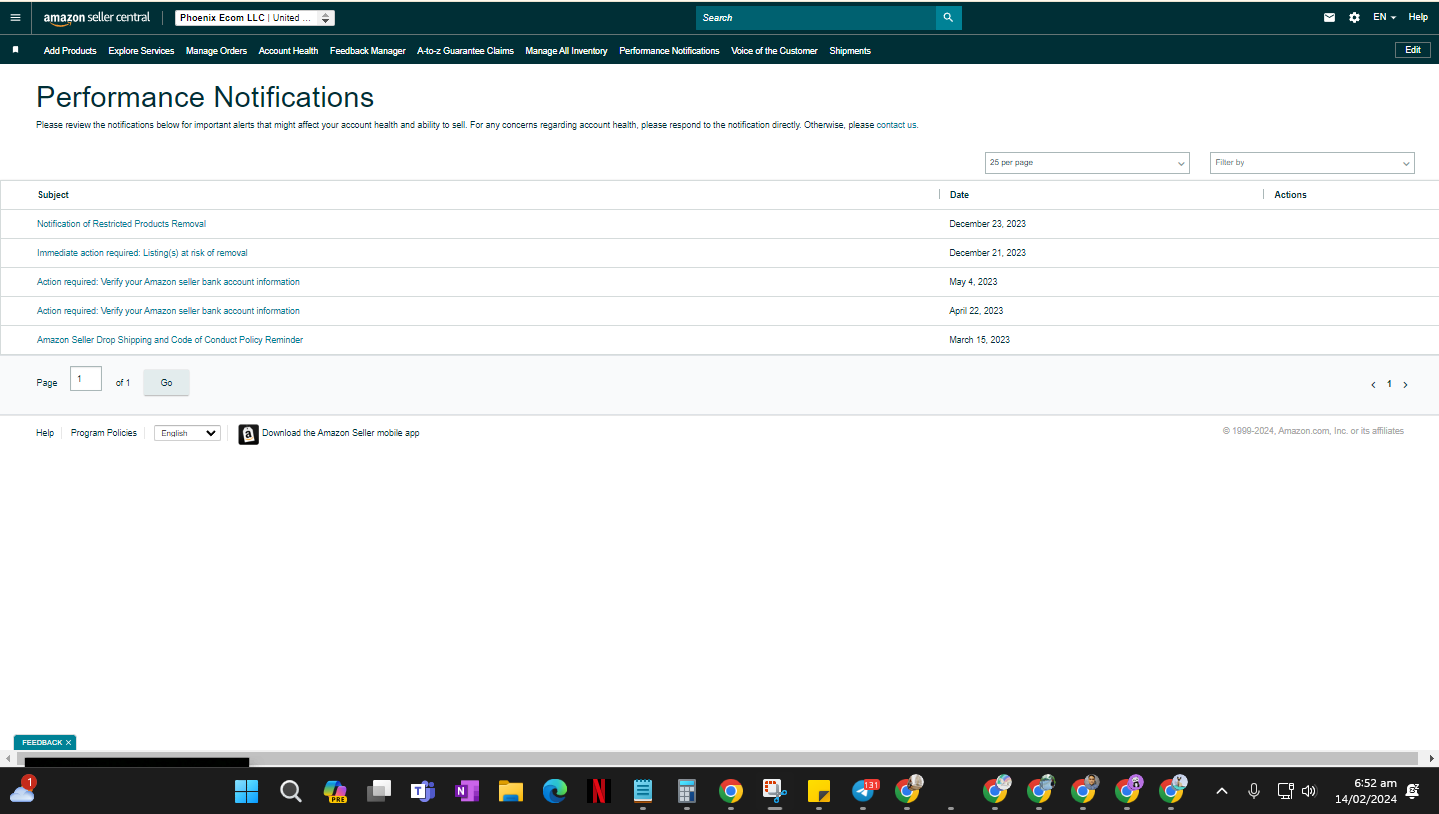Screen dimensions: 1439x814
Task: Open Explore Services from favorites bar
Action: (x=141, y=51)
